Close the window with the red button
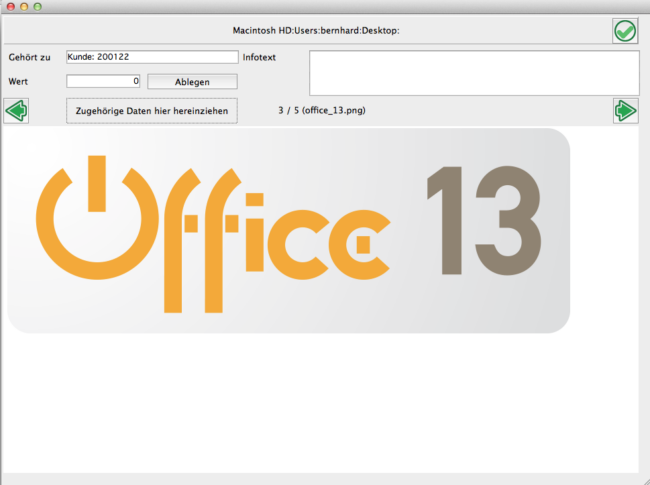The width and height of the screenshot is (650, 485). (x=10, y=7)
